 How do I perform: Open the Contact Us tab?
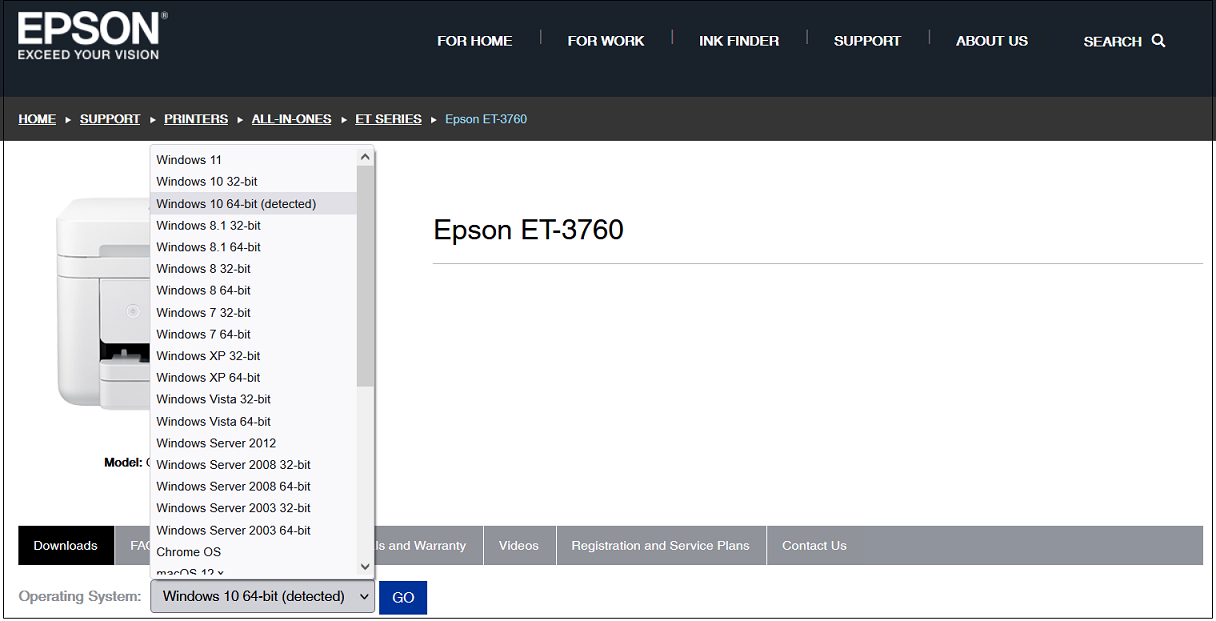pos(814,546)
